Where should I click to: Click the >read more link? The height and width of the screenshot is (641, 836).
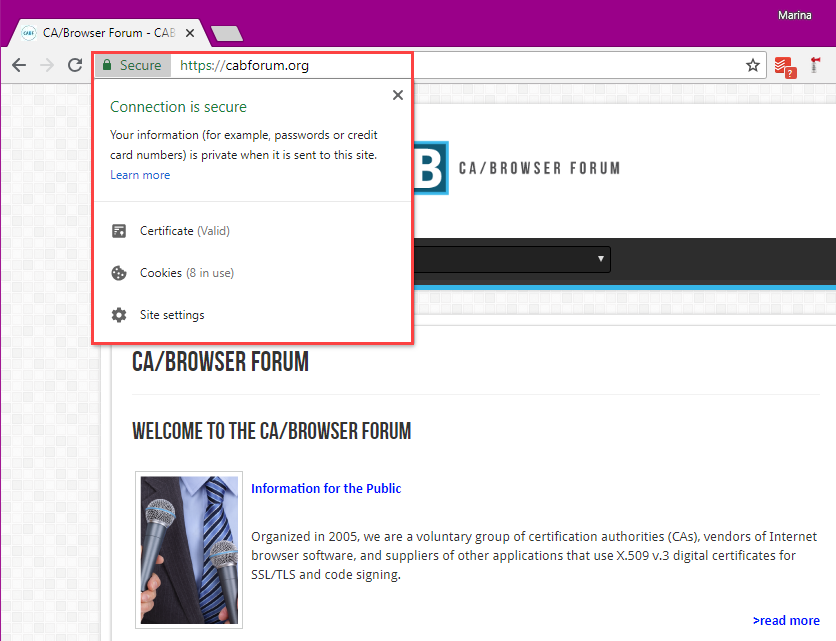click(x=786, y=621)
